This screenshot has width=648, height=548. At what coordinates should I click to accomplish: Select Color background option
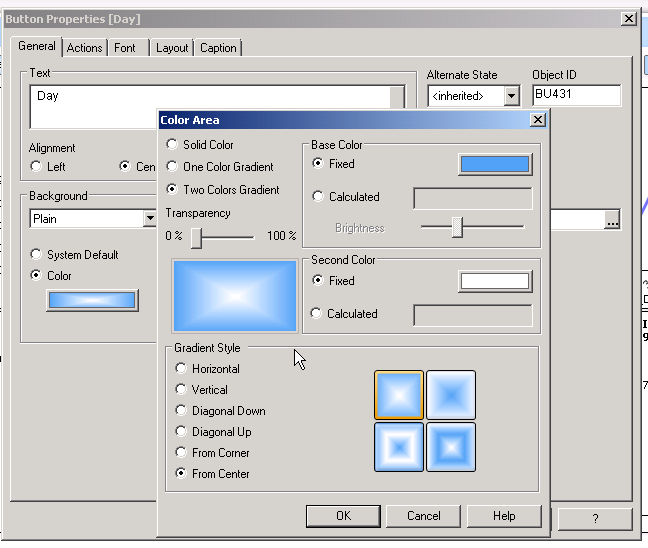pos(51,276)
